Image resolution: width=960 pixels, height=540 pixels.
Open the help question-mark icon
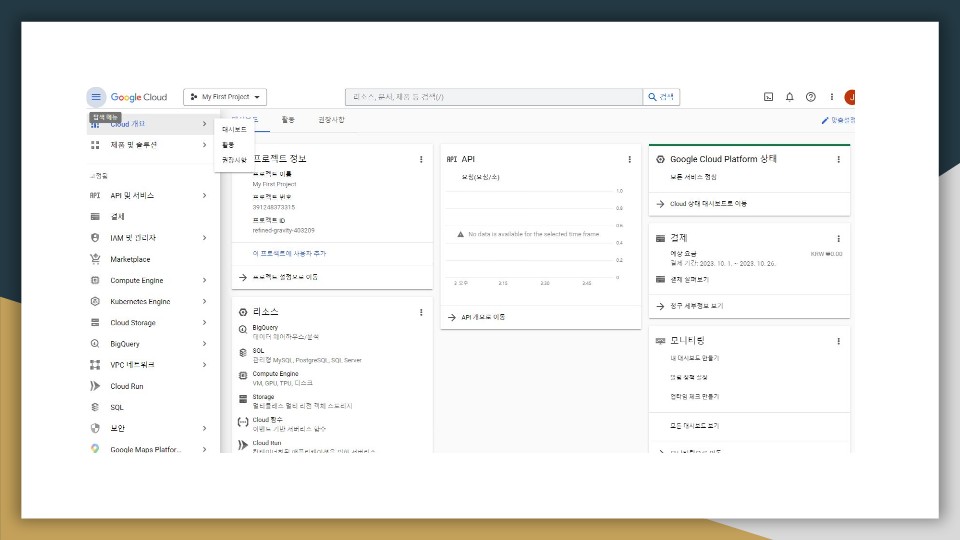[x=811, y=97]
